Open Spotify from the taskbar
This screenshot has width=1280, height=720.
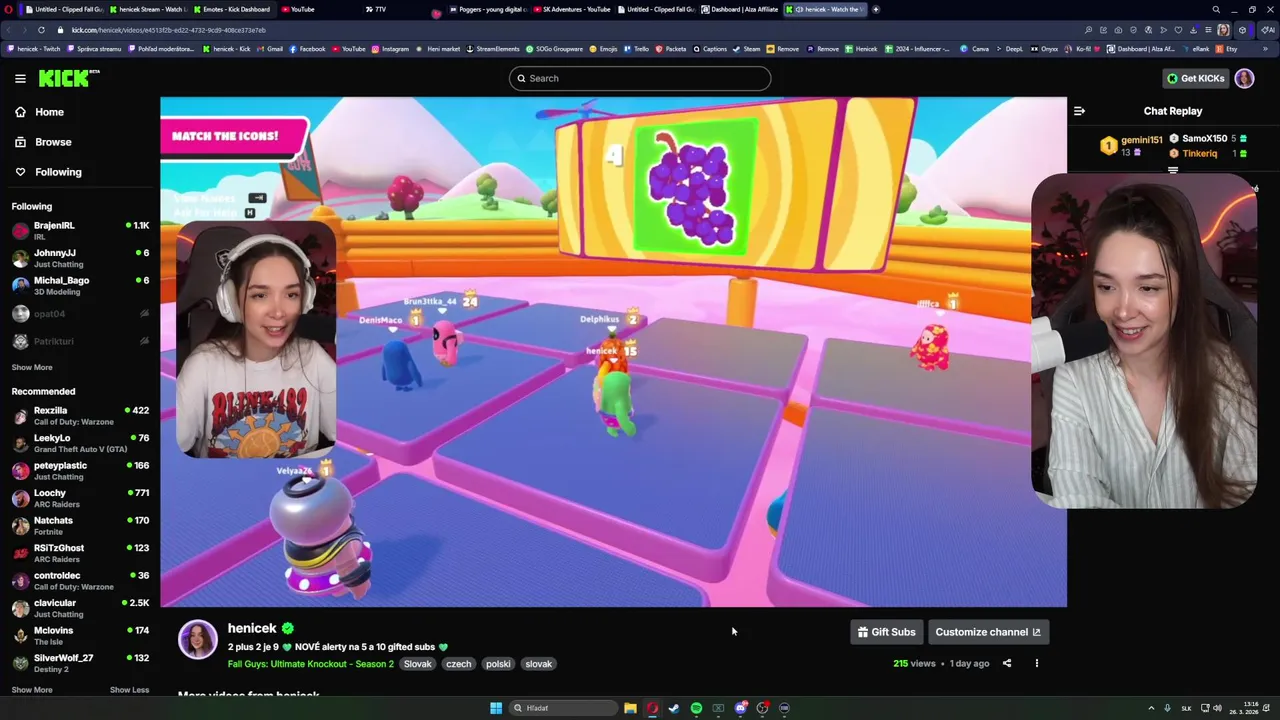[696, 708]
